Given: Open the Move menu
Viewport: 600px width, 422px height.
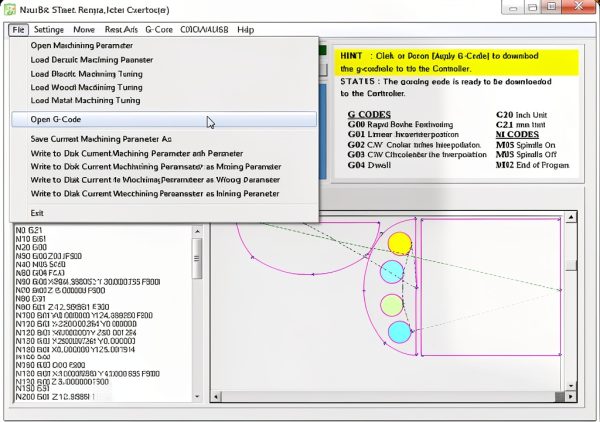Looking at the screenshot, I should click(84, 30).
